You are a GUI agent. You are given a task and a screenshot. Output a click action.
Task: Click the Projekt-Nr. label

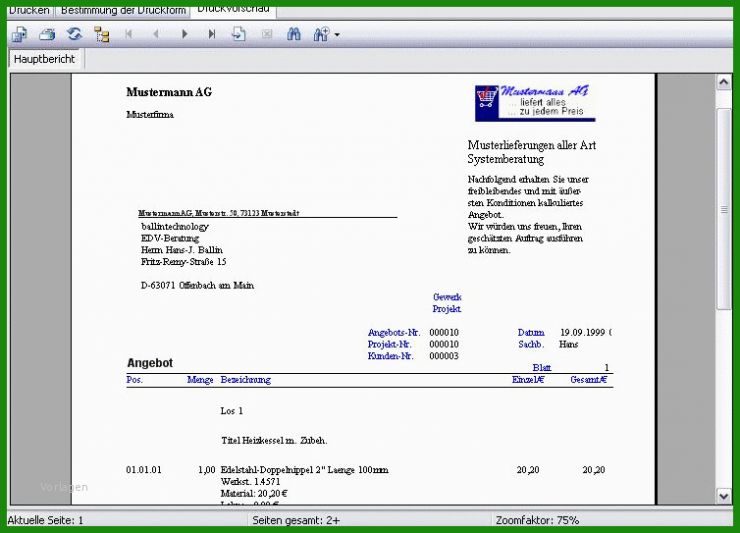pyautogui.click(x=389, y=344)
